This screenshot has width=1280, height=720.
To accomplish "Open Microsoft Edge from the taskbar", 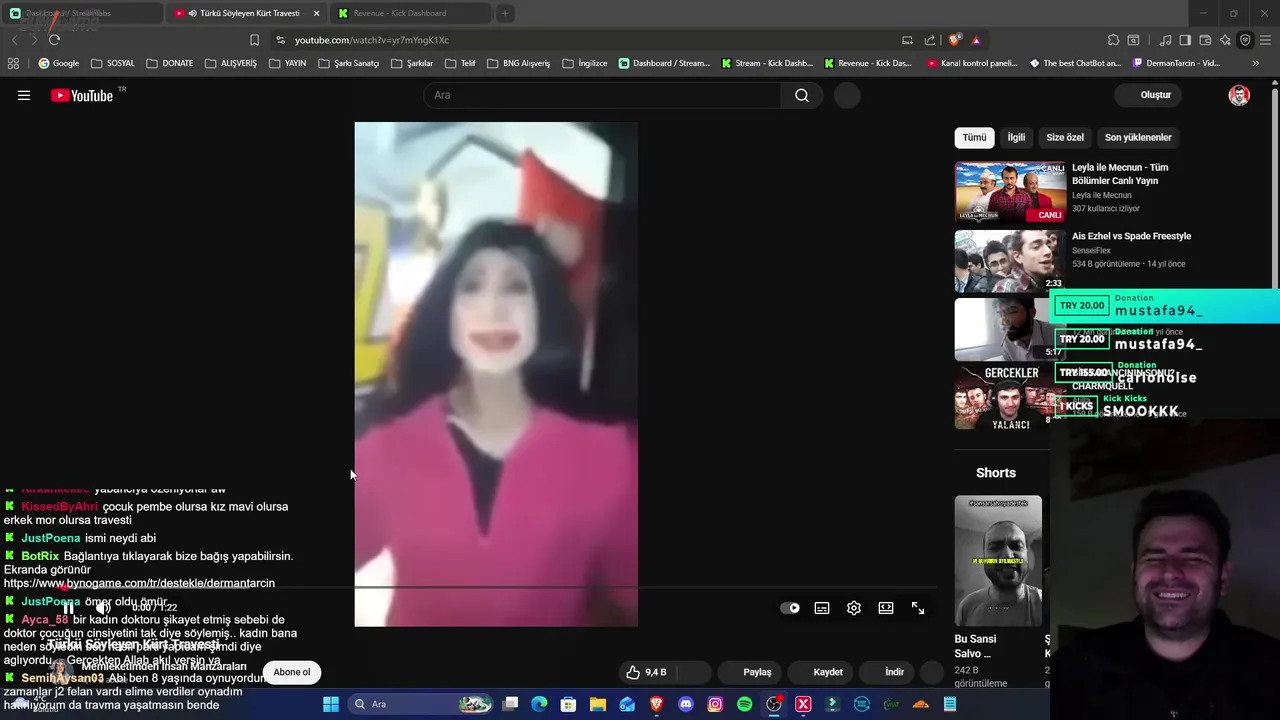I will click(539, 704).
